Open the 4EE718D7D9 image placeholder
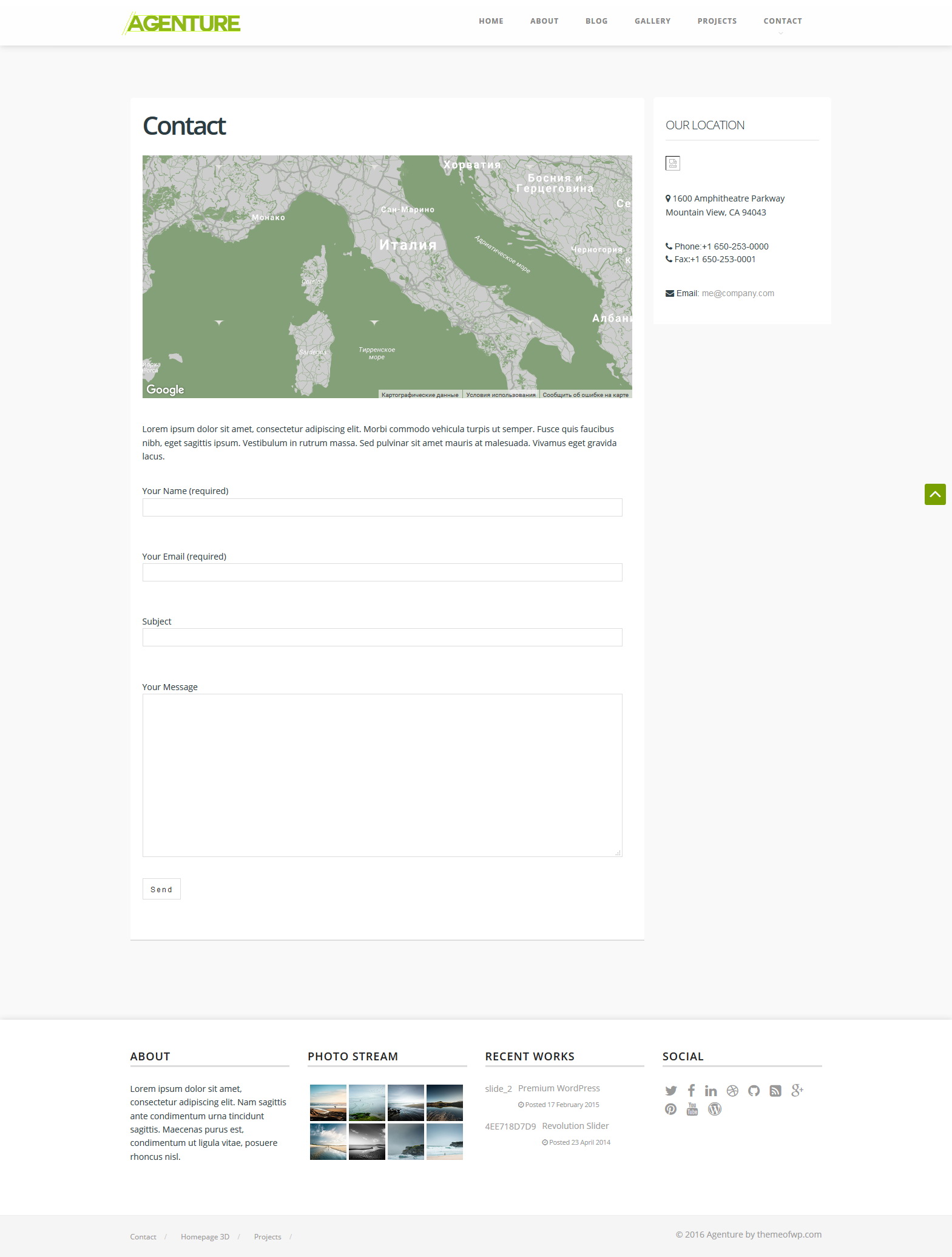Image resolution: width=952 pixels, height=1257 pixels. click(x=510, y=1127)
